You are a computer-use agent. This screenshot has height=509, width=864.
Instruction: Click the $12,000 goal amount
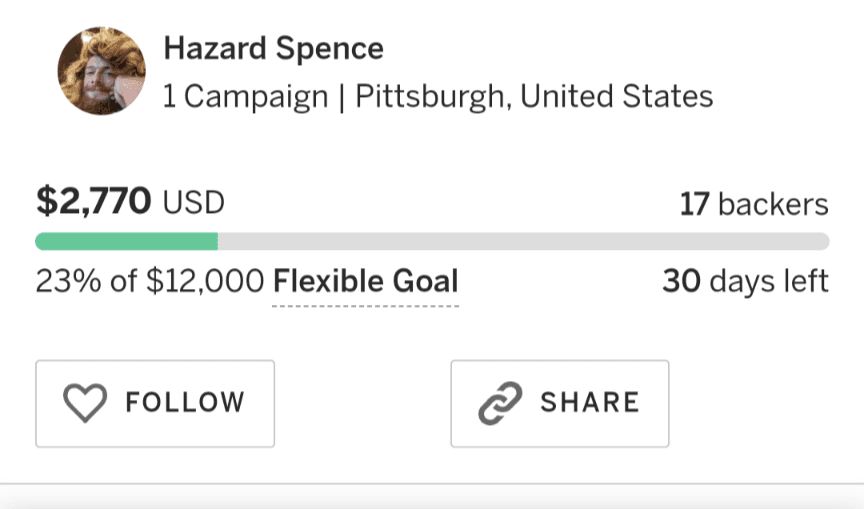(x=204, y=281)
